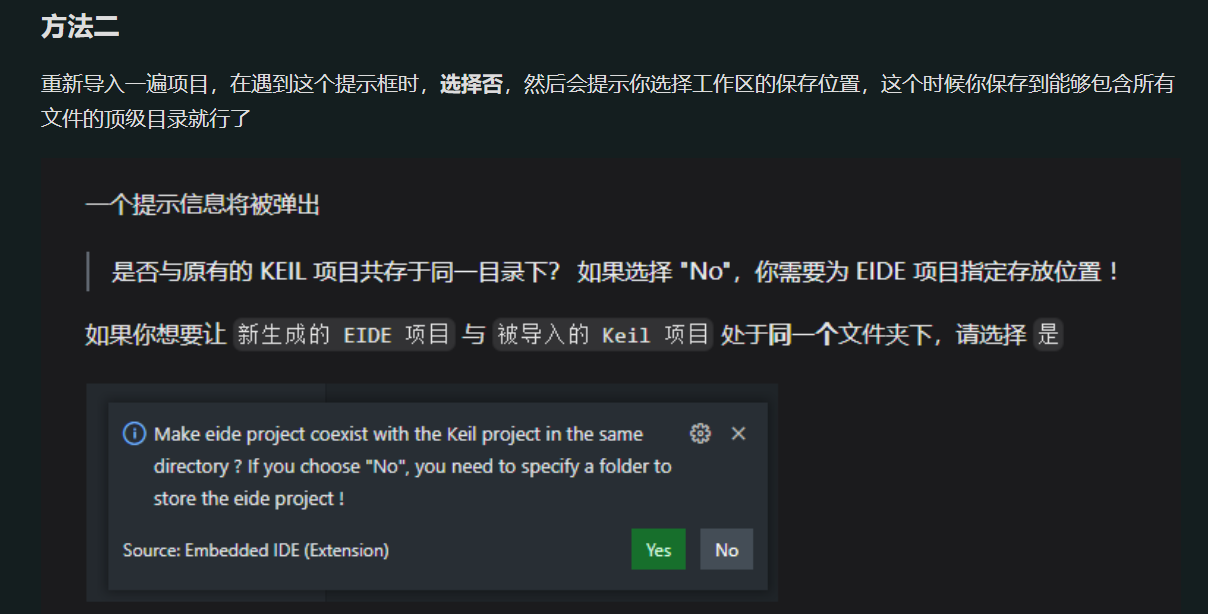The image size is (1208, 614).
Task: Select the 方法二 heading
Action: point(80,27)
